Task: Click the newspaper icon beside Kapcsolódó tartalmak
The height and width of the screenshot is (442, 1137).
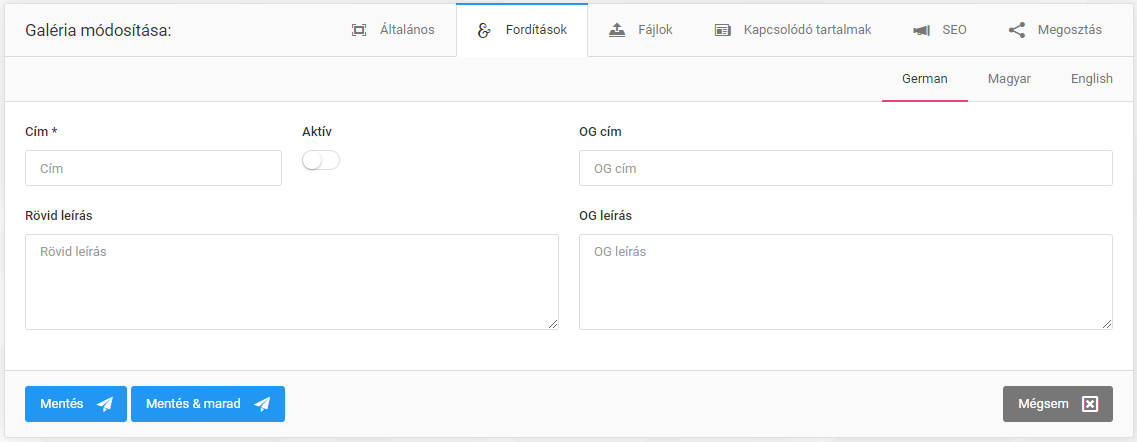Action: [722, 30]
